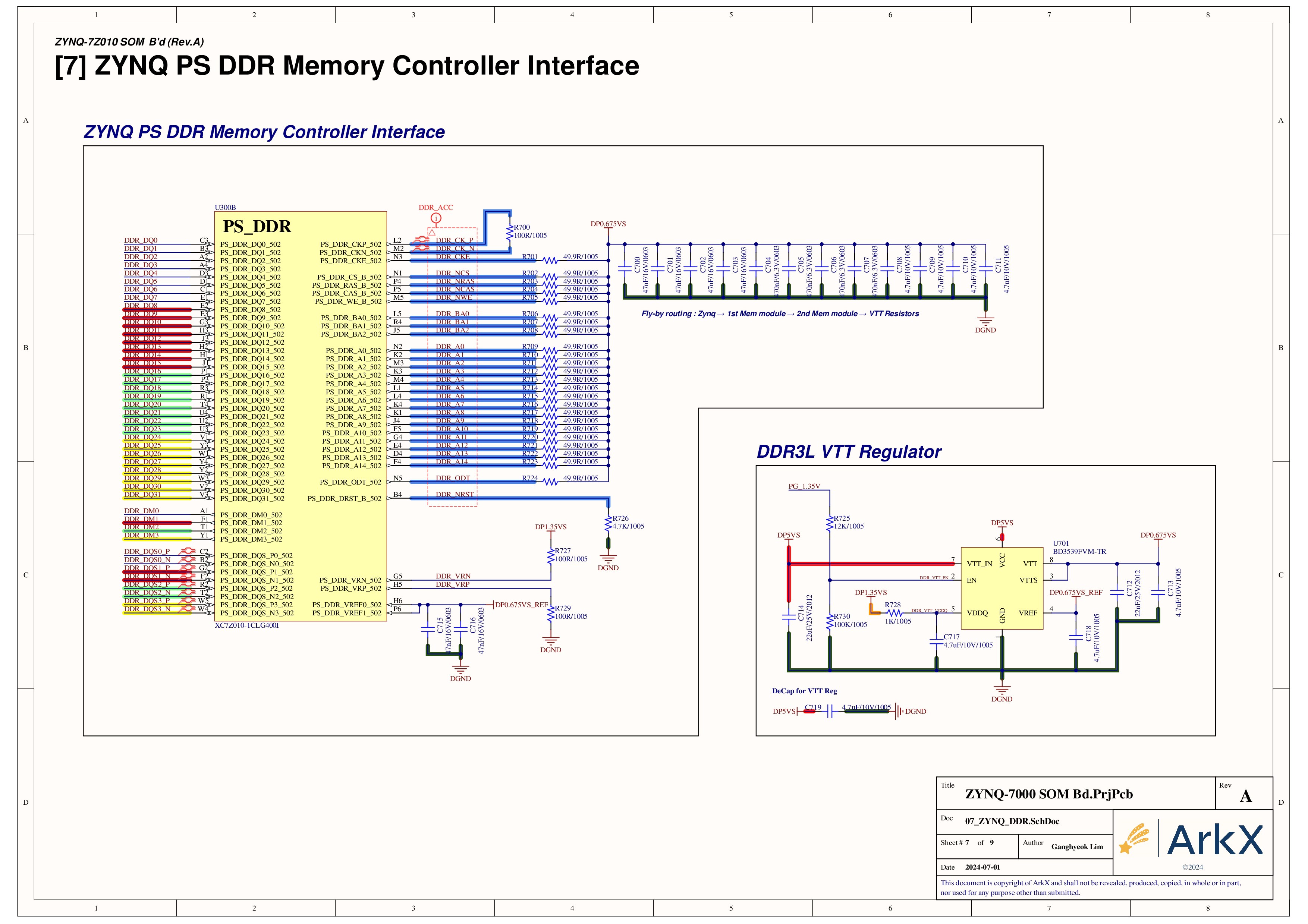Select the DDR_DQ0 net label
The height and width of the screenshot is (924, 1308).
[141, 240]
